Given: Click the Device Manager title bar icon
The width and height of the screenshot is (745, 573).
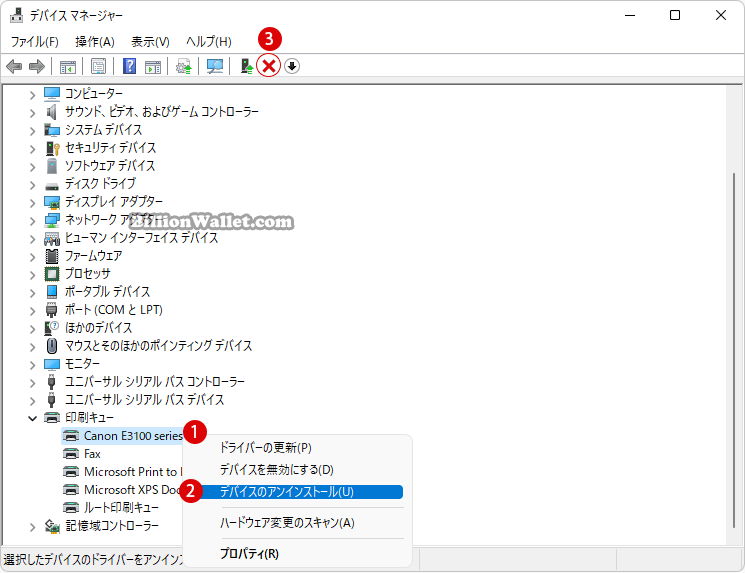Looking at the screenshot, I should point(16,15).
